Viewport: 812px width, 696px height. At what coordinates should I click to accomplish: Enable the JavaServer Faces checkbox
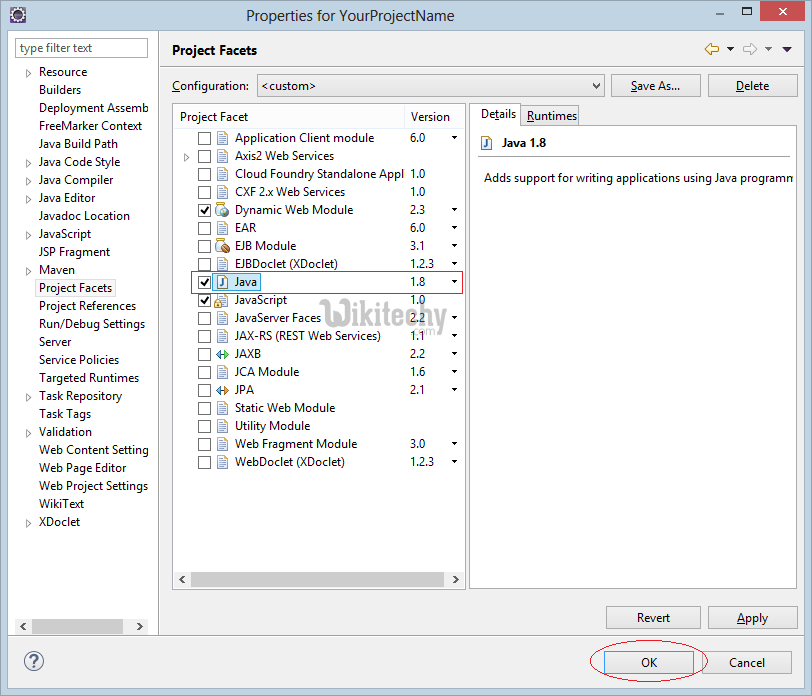coord(205,318)
